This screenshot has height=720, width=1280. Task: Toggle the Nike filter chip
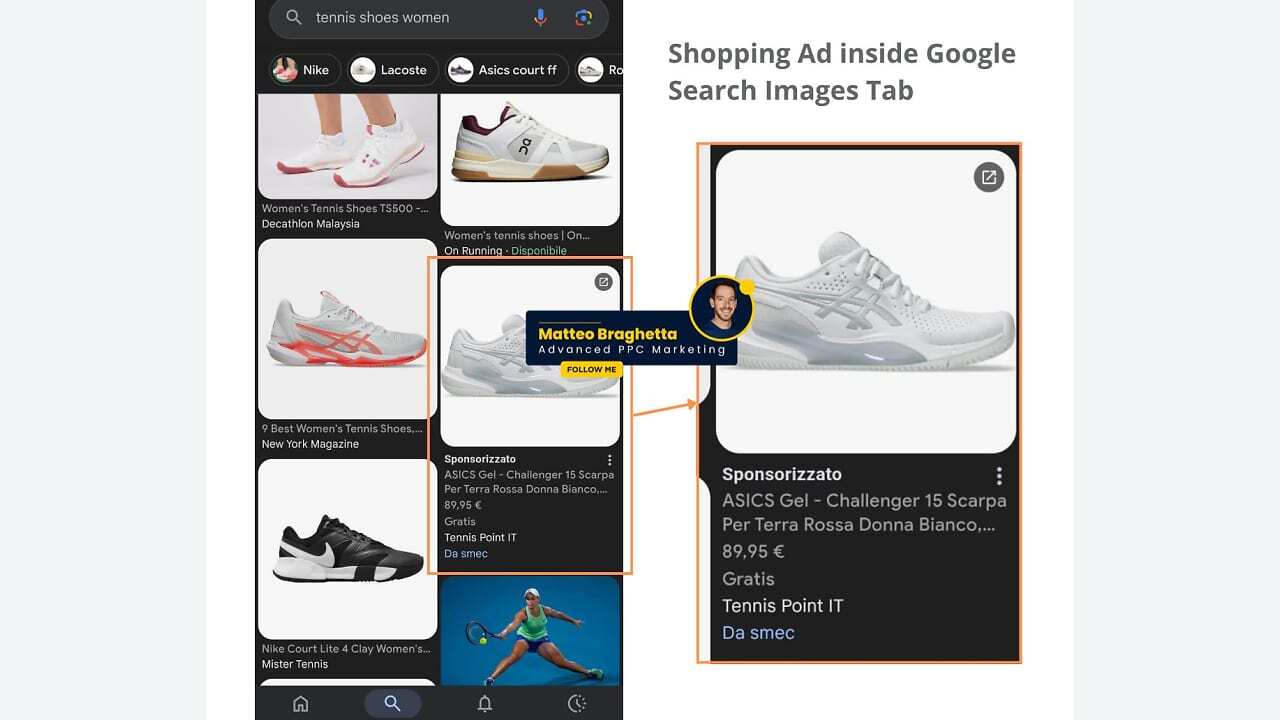pyautogui.click(x=303, y=69)
